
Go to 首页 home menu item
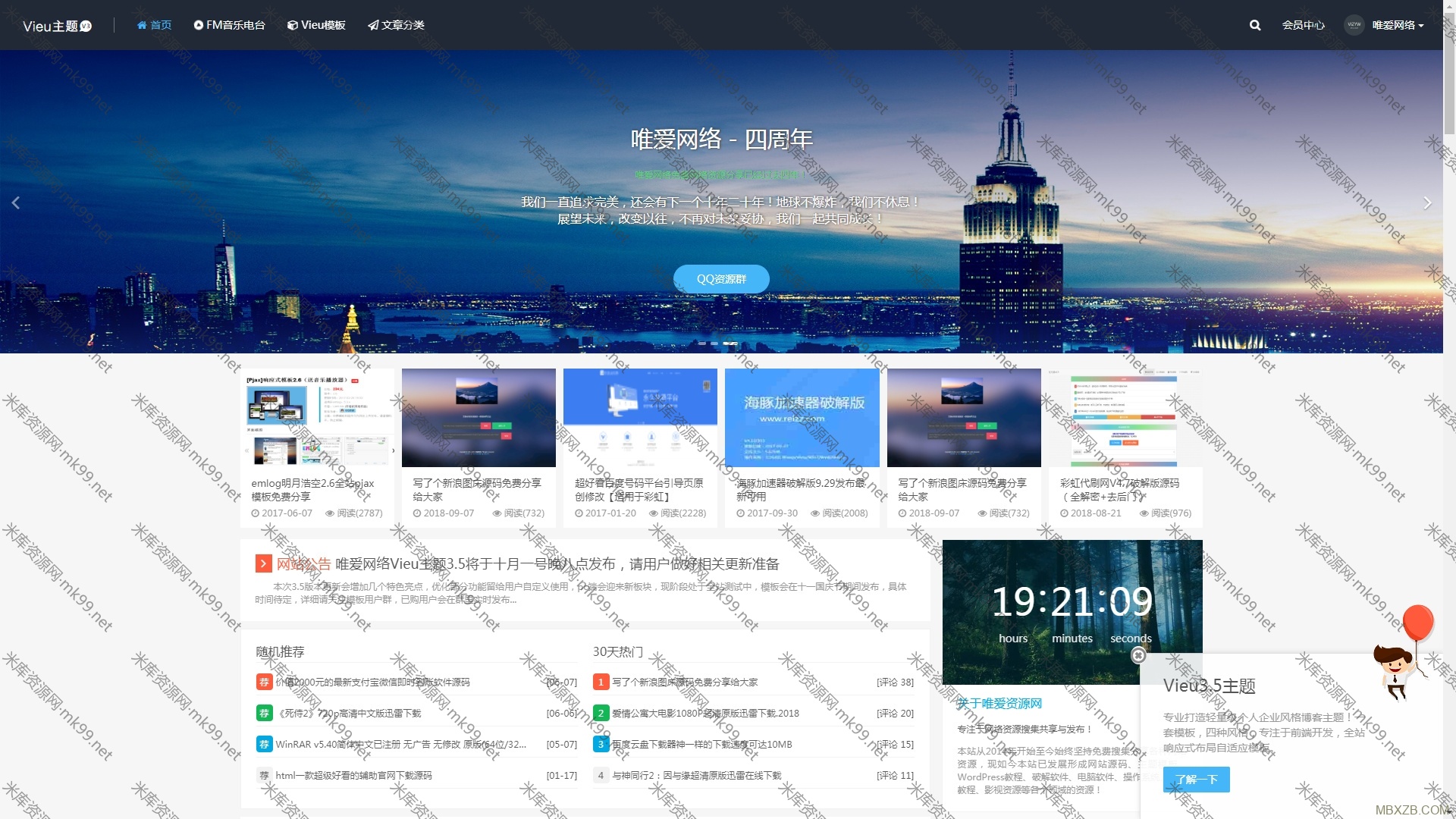pos(154,25)
